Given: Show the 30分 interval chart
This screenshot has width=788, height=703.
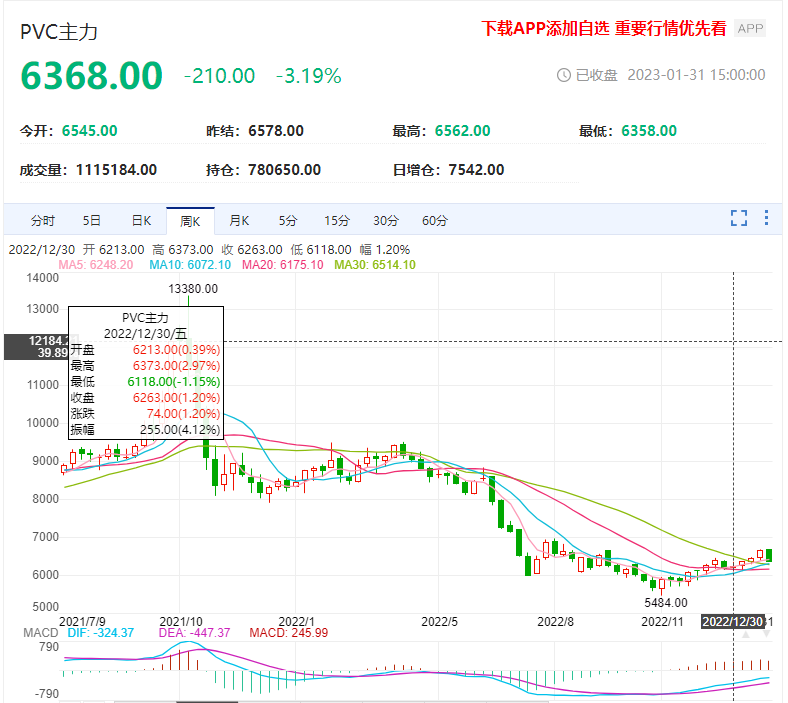Looking at the screenshot, I should pos(386,221).
